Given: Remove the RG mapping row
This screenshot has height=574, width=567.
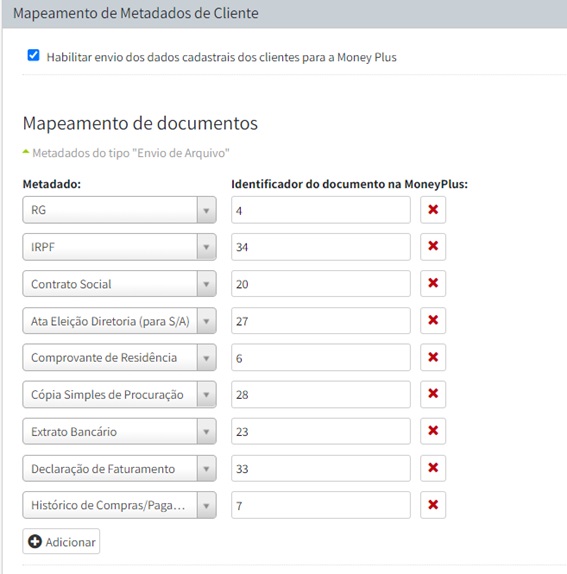Looking at the screenshot, I should (x=433, y=210).
